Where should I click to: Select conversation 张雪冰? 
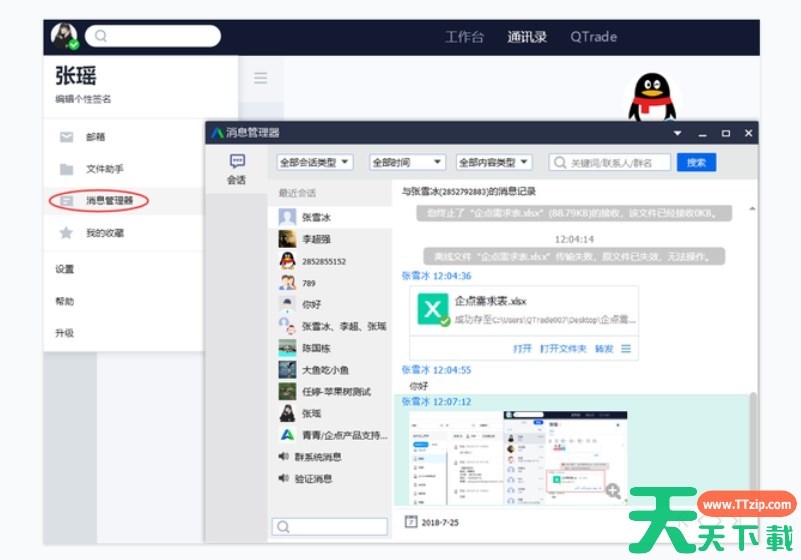330,218
